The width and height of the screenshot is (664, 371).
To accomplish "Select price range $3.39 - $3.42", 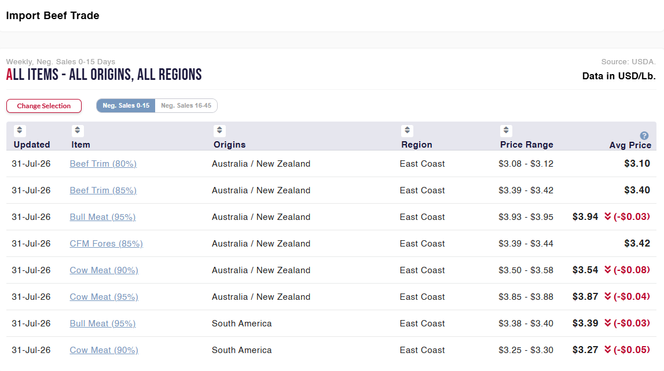I will pos(526,191).
